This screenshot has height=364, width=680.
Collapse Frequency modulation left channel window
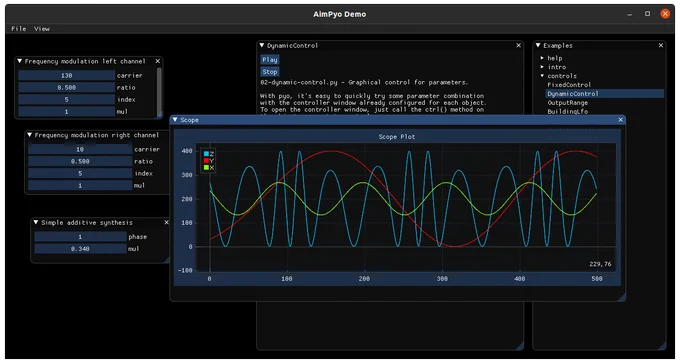click(20, 62)
